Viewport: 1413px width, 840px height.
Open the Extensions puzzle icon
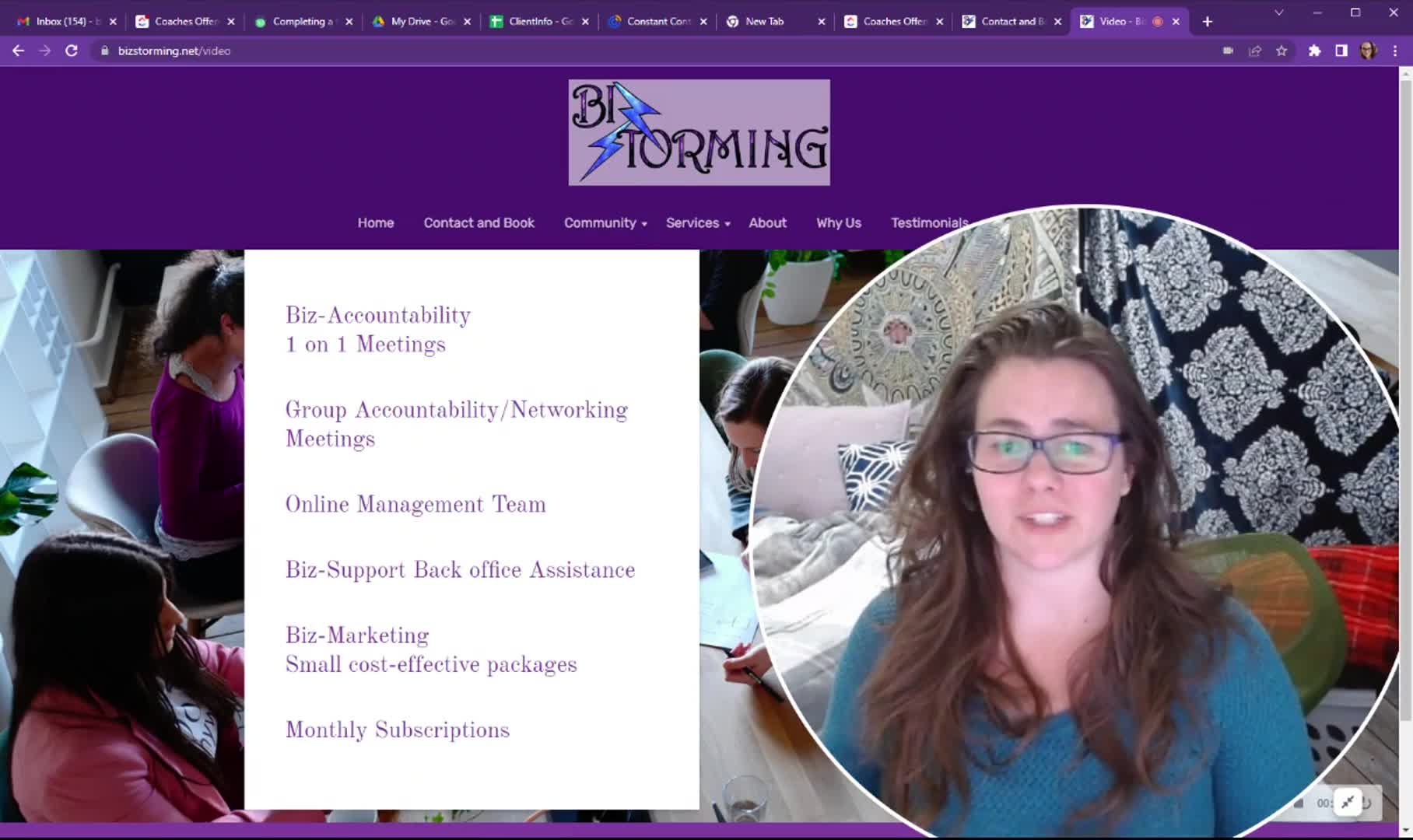1315,51
